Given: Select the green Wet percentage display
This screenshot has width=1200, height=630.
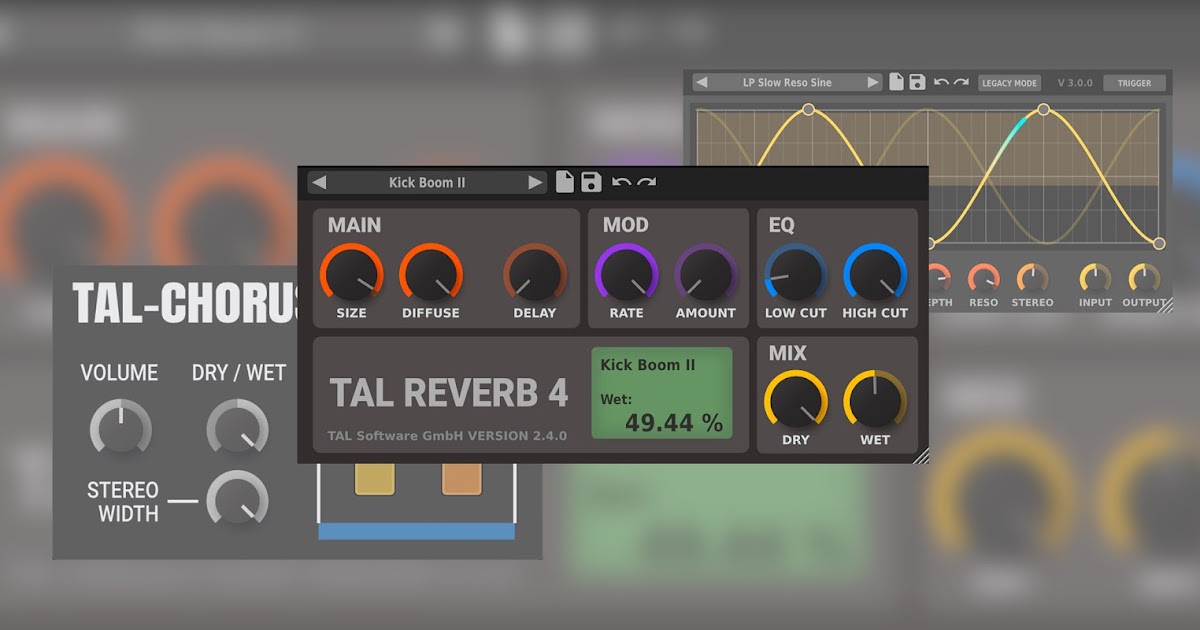Looking at the screenshot, I should coord(664,393).
